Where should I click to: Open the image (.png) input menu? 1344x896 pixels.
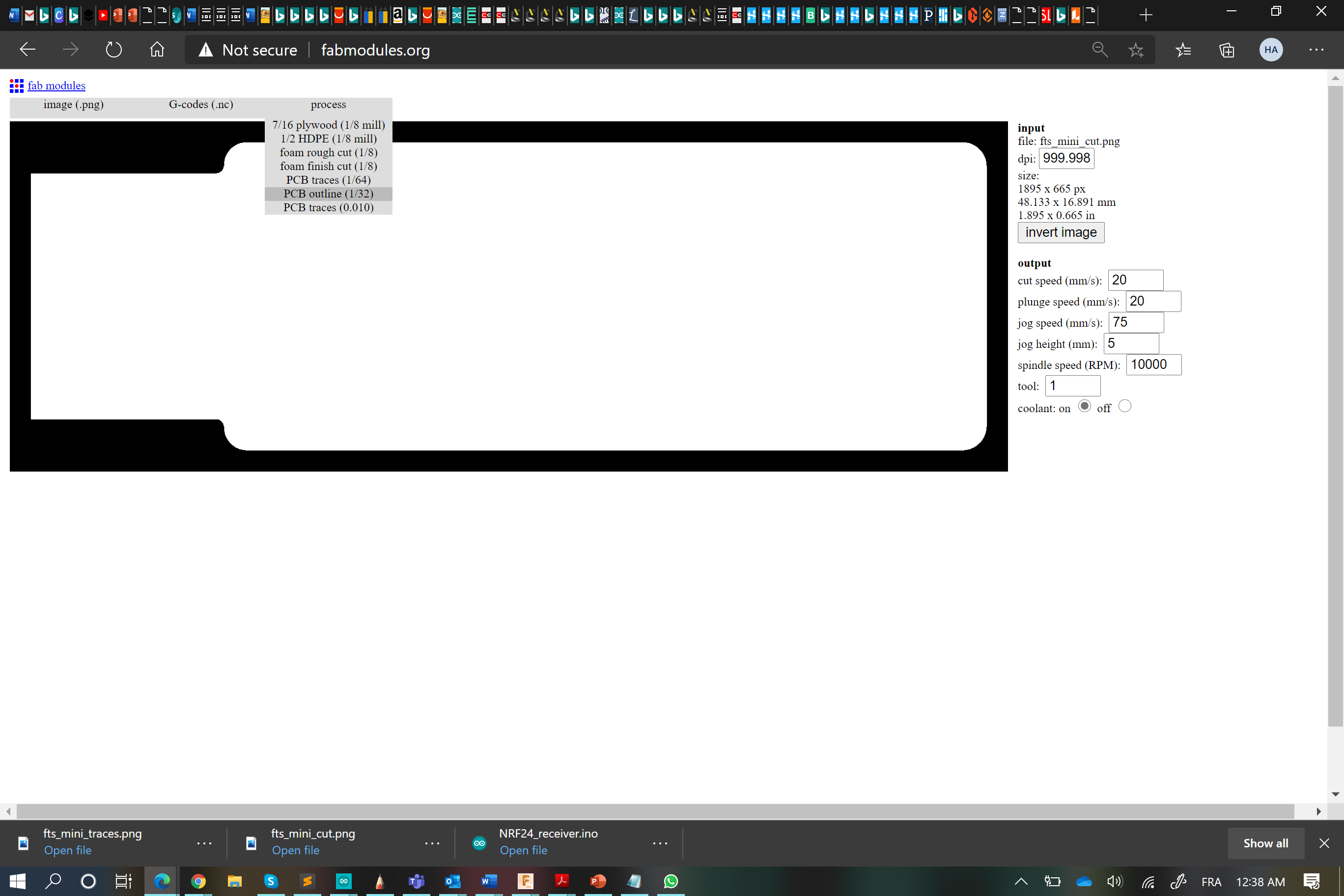(73, 105)
